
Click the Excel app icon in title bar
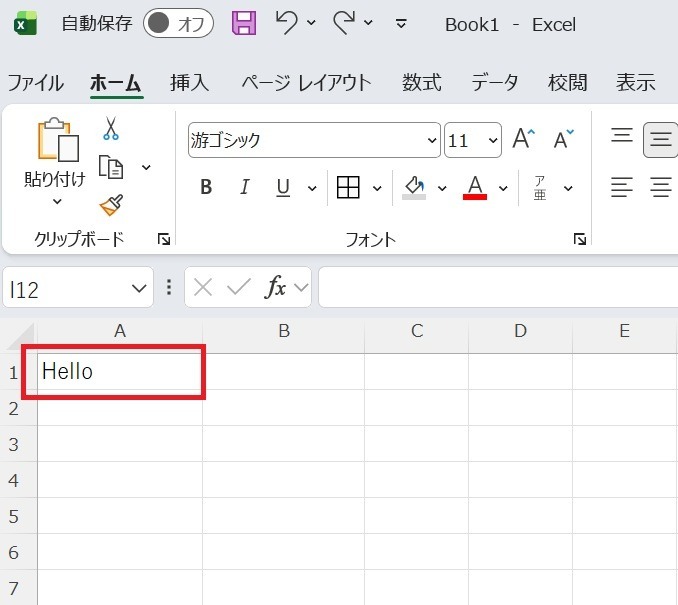(x=26, y=24)
